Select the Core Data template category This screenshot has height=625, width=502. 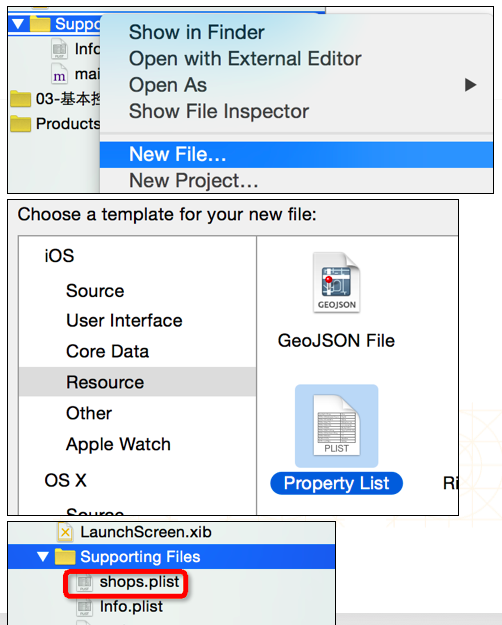(108, 352)
